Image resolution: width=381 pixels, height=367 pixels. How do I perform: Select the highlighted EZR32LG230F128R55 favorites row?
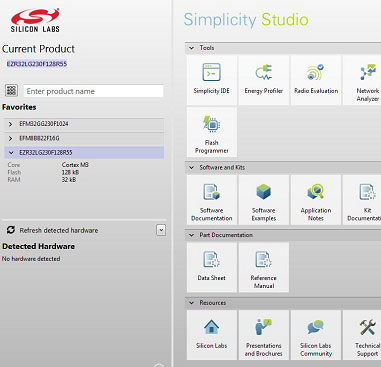[x=84, y=153]
